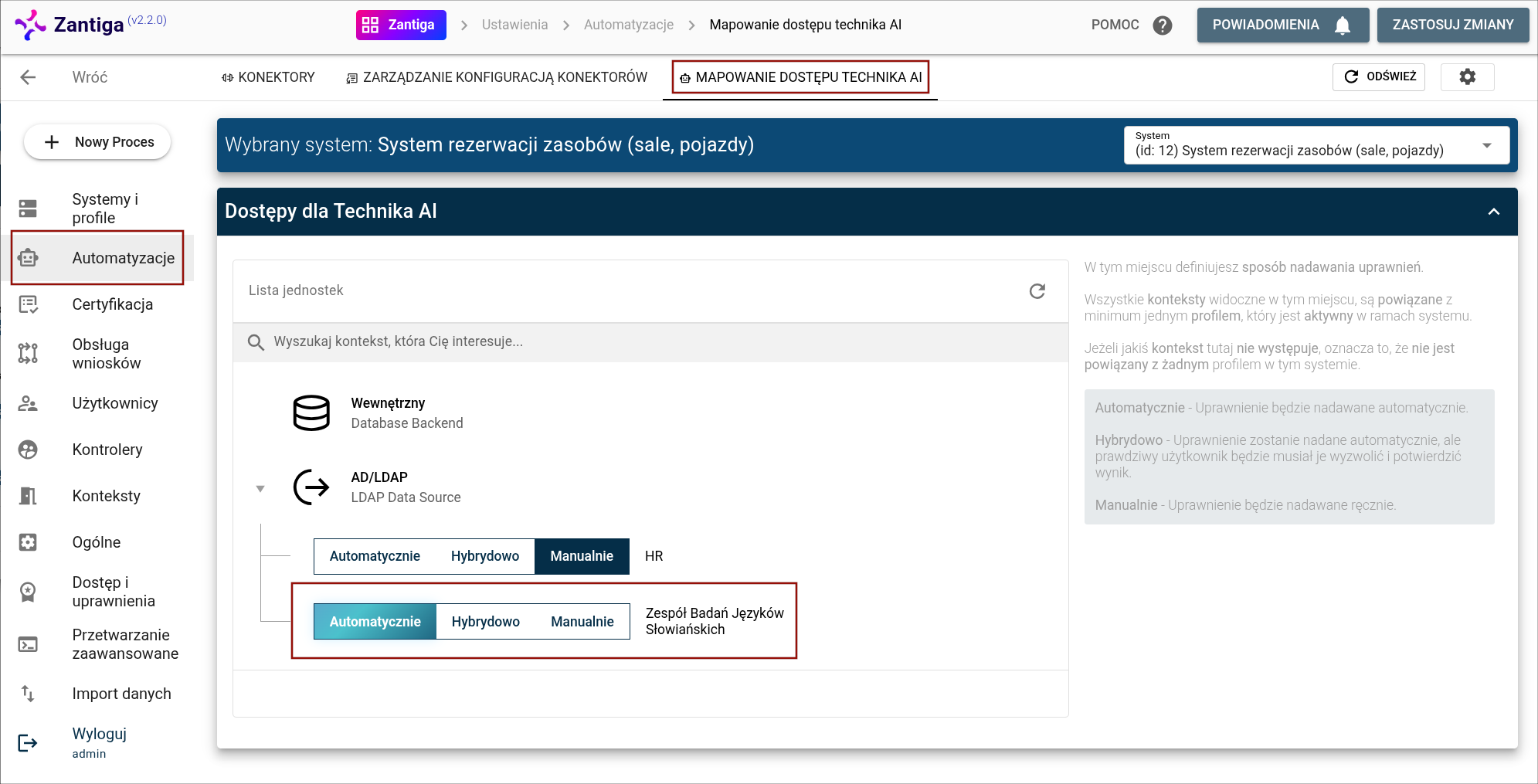Viewport: 1538px width, 784px height.
Task: Click the Import danych arrows icon
Action: (28, 694)
